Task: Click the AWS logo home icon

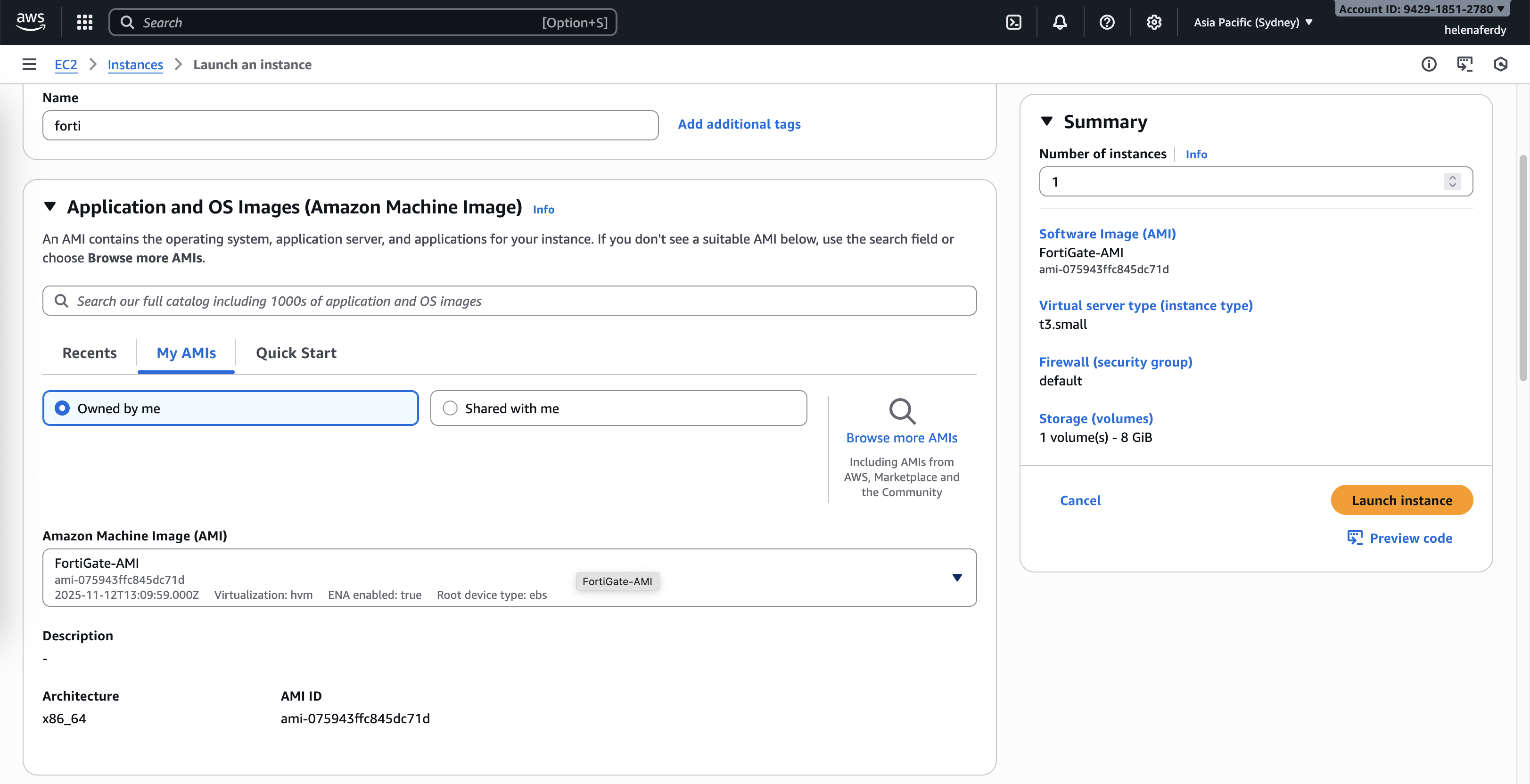Action: [x=30, y=22]
